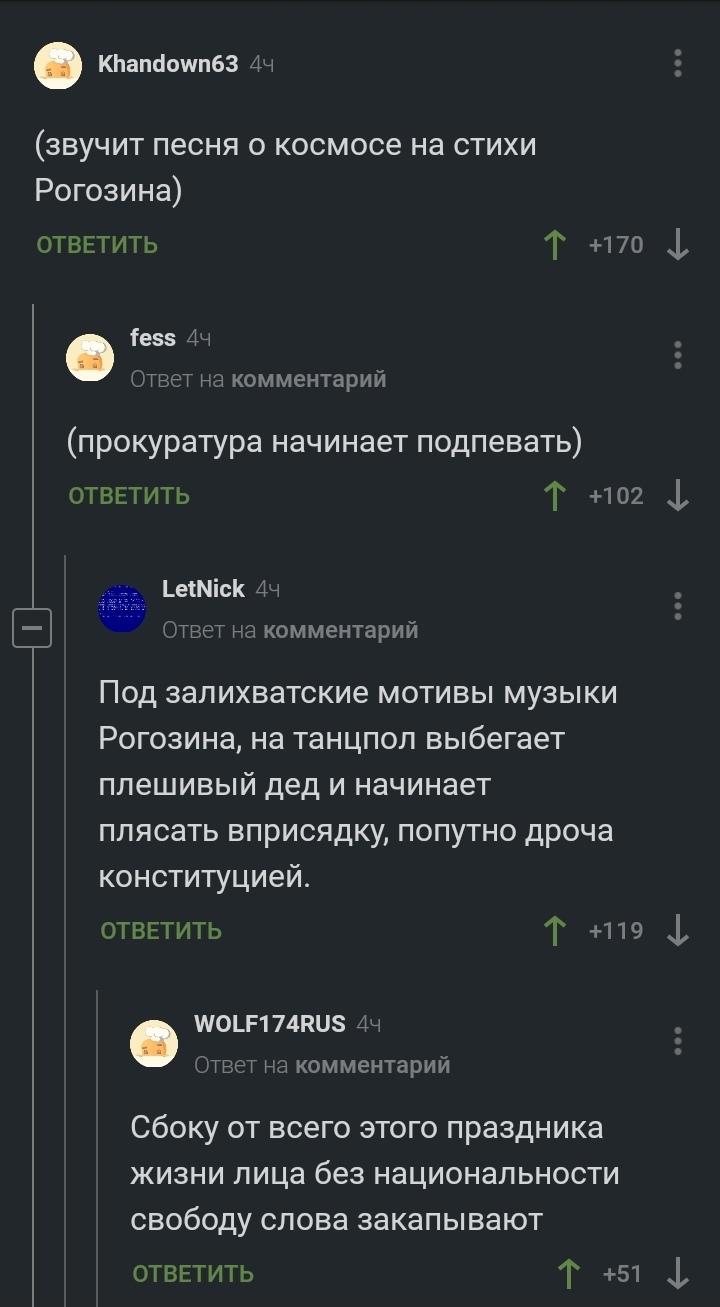Viewport: 720px width, 1307px height.
Task: Go to parent comment from fess's reply
Action: tap(308, 379)
